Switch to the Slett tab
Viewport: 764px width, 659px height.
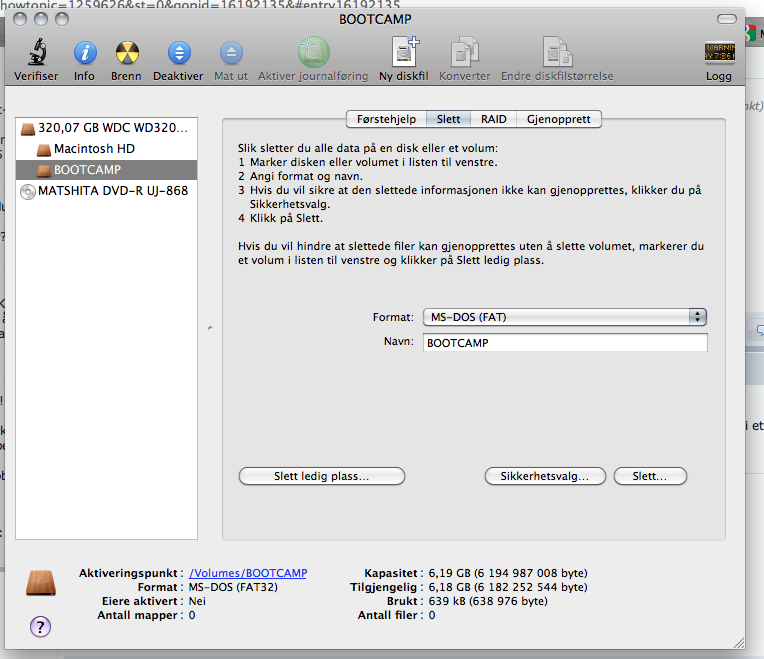tap(448, 119)
